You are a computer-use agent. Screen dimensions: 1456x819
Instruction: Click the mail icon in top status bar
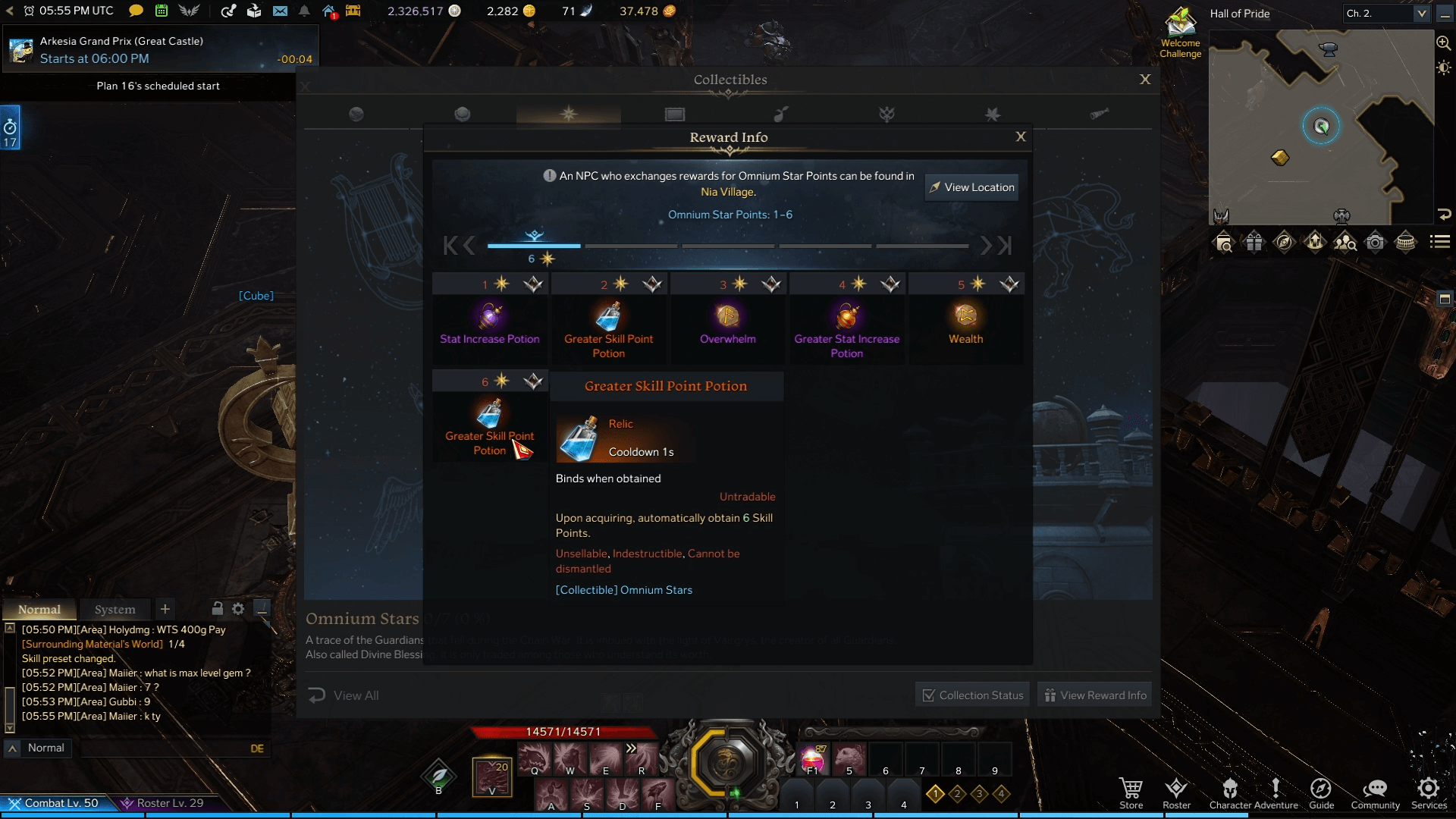pyautogui.click(x=280, y=11)
